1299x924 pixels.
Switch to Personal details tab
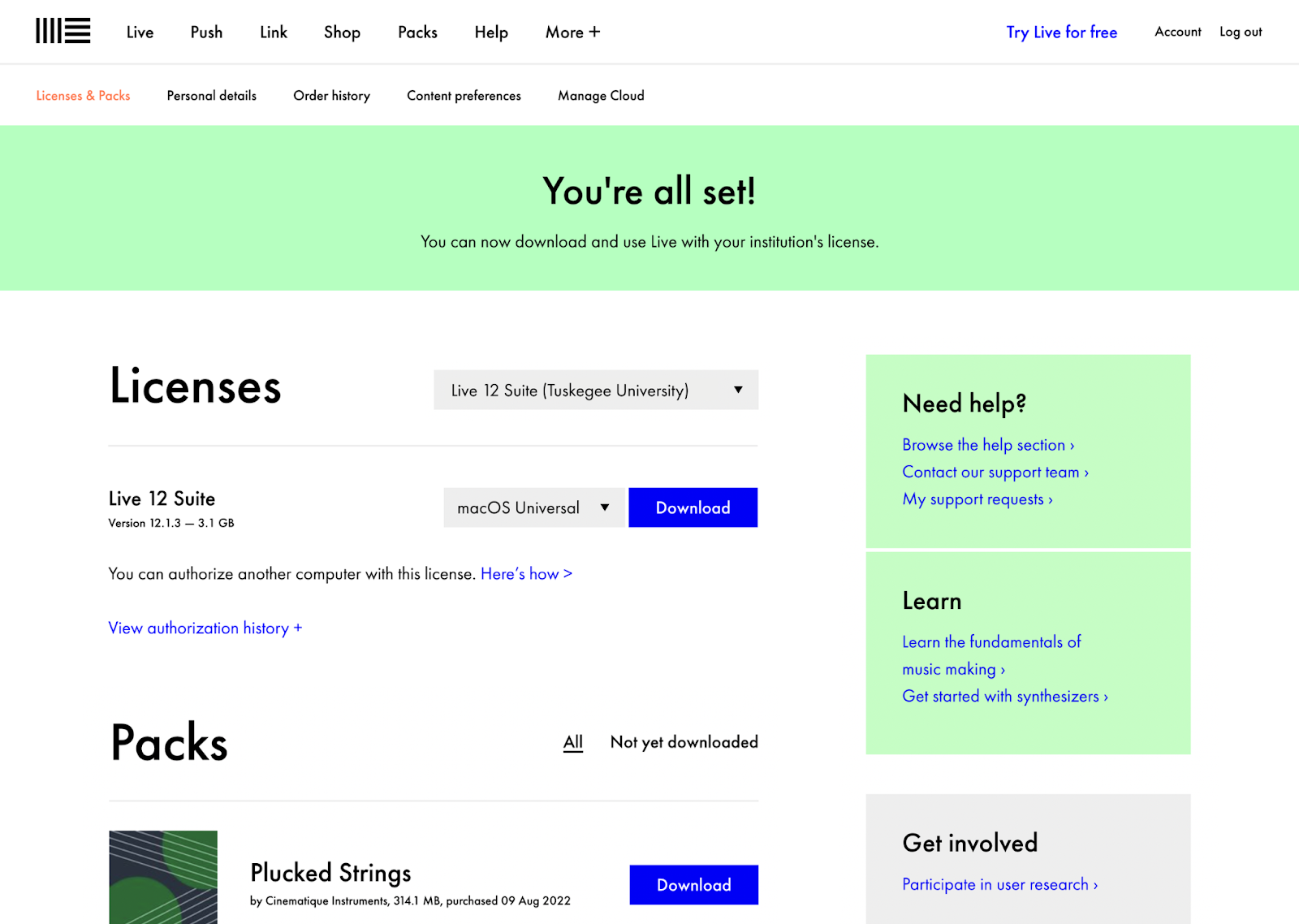pos(211,96)
